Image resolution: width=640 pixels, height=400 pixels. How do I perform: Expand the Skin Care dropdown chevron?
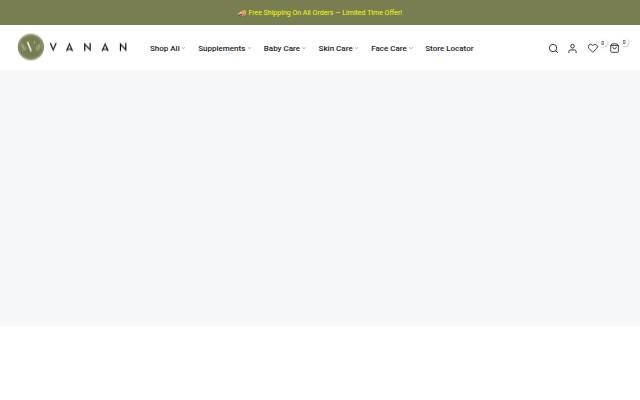[x=356, y=48]
